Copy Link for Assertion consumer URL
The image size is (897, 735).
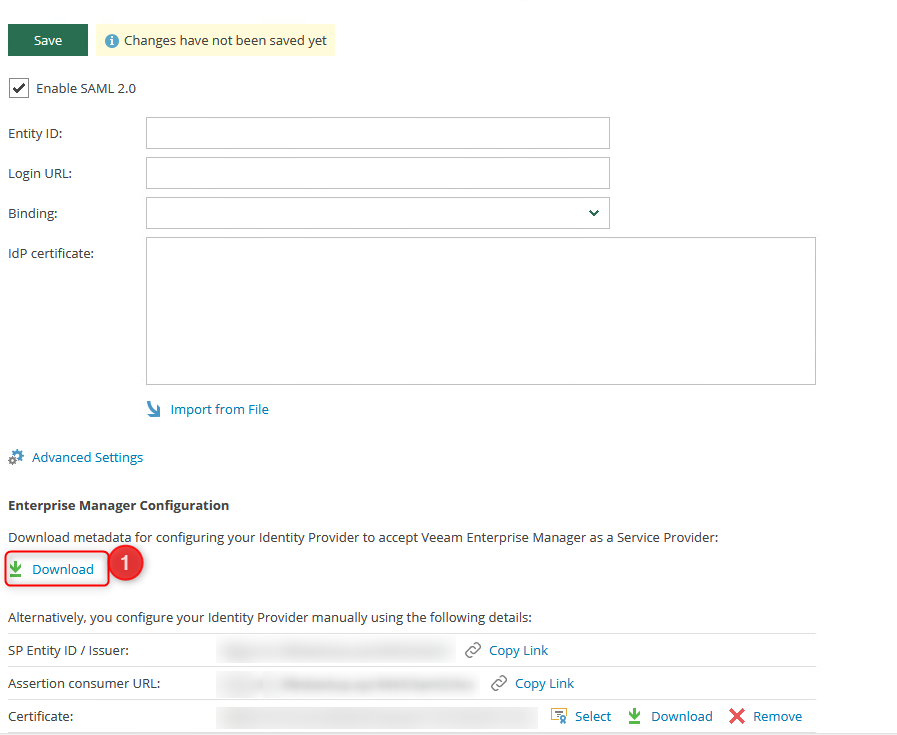pyautogui.click(x=544, y=683)
